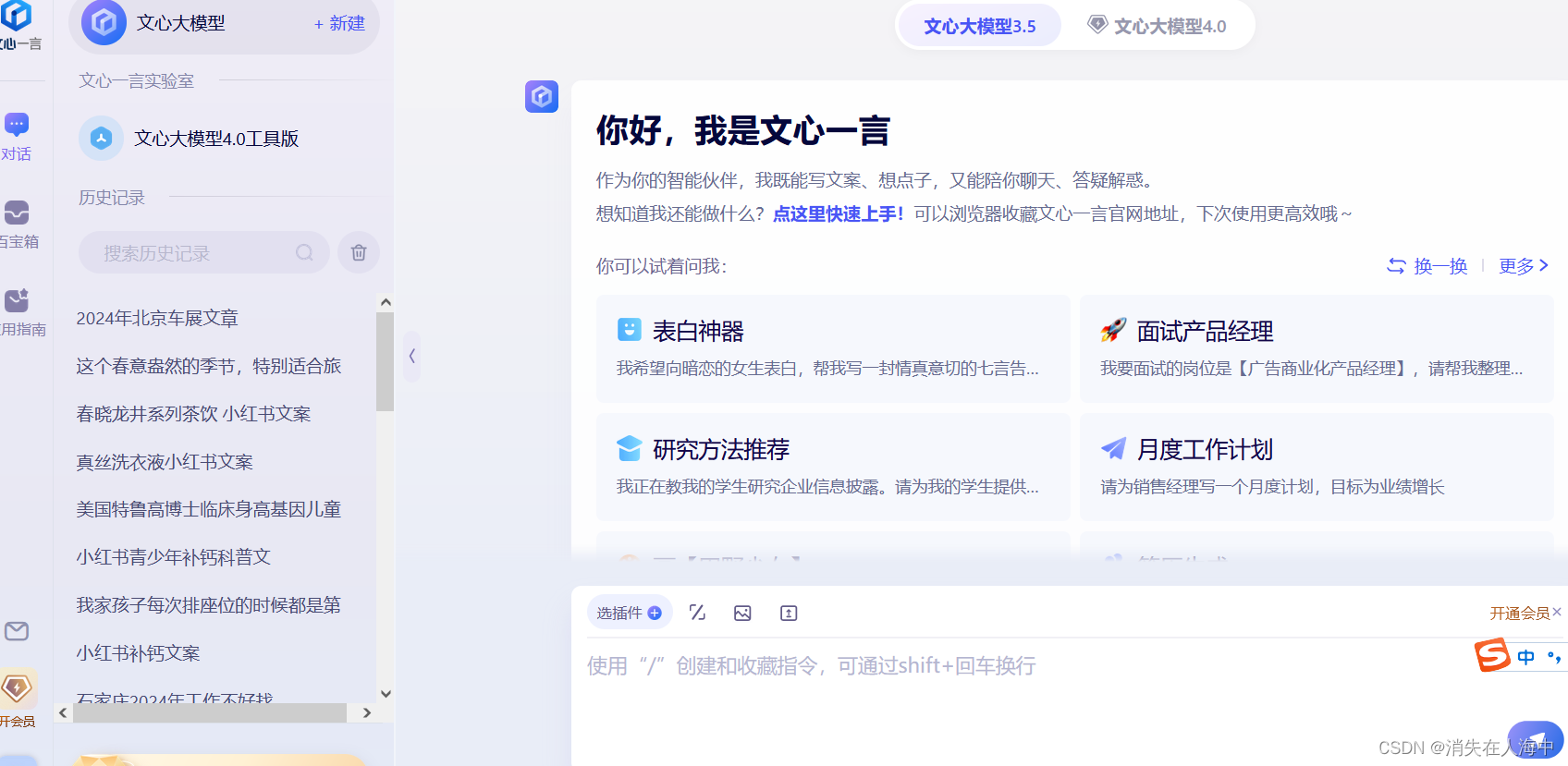Screen dimensions: 1568x766
Task: Toggle Sogou 中 Chinese input mode
Action: [1526, 656]
